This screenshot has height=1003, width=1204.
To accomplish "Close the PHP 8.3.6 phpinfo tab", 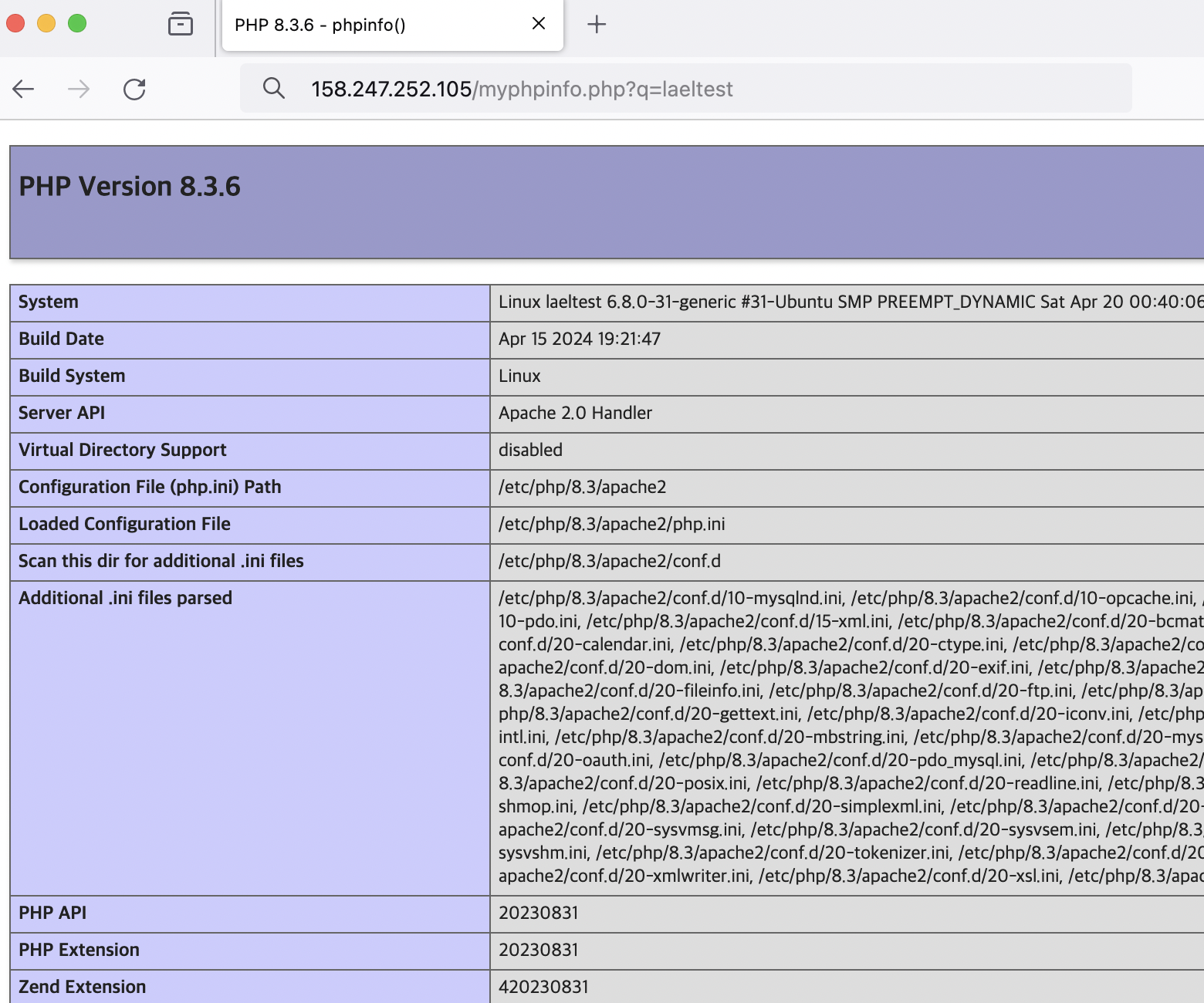I will coord(538,24).
